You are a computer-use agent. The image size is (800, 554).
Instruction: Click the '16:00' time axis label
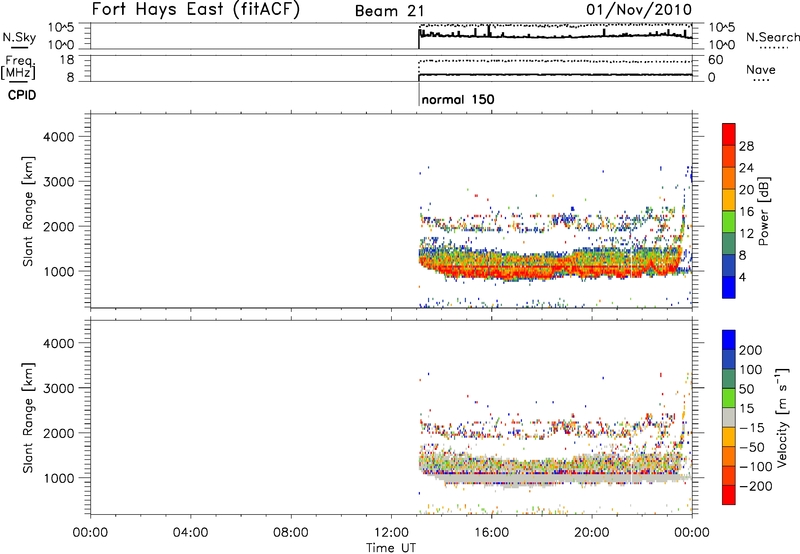pos(491,533)
